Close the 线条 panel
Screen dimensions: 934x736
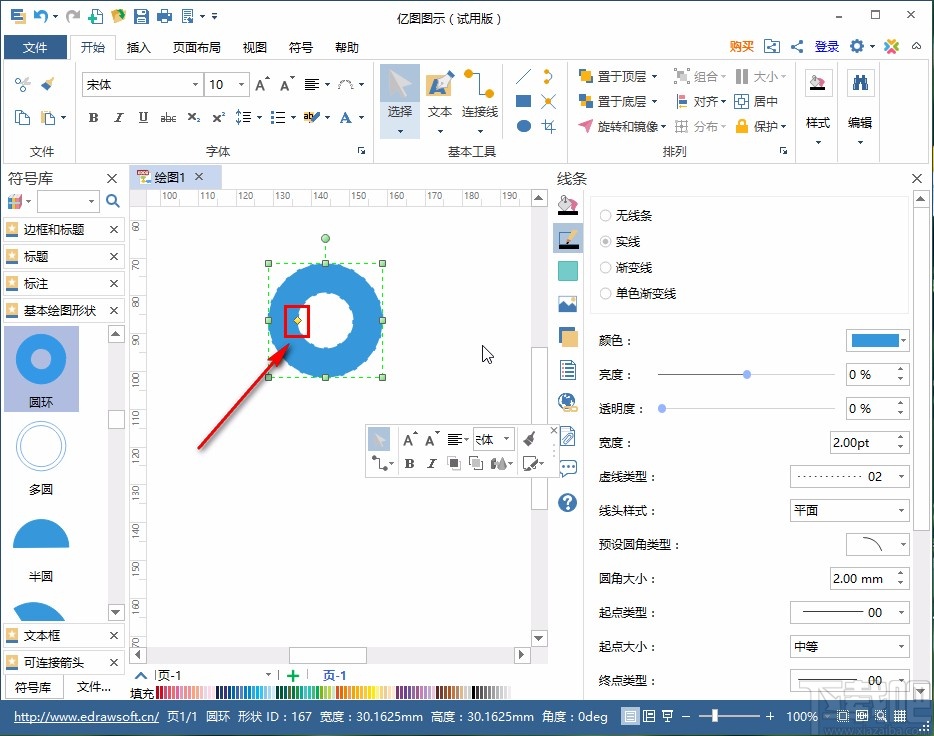917,178
